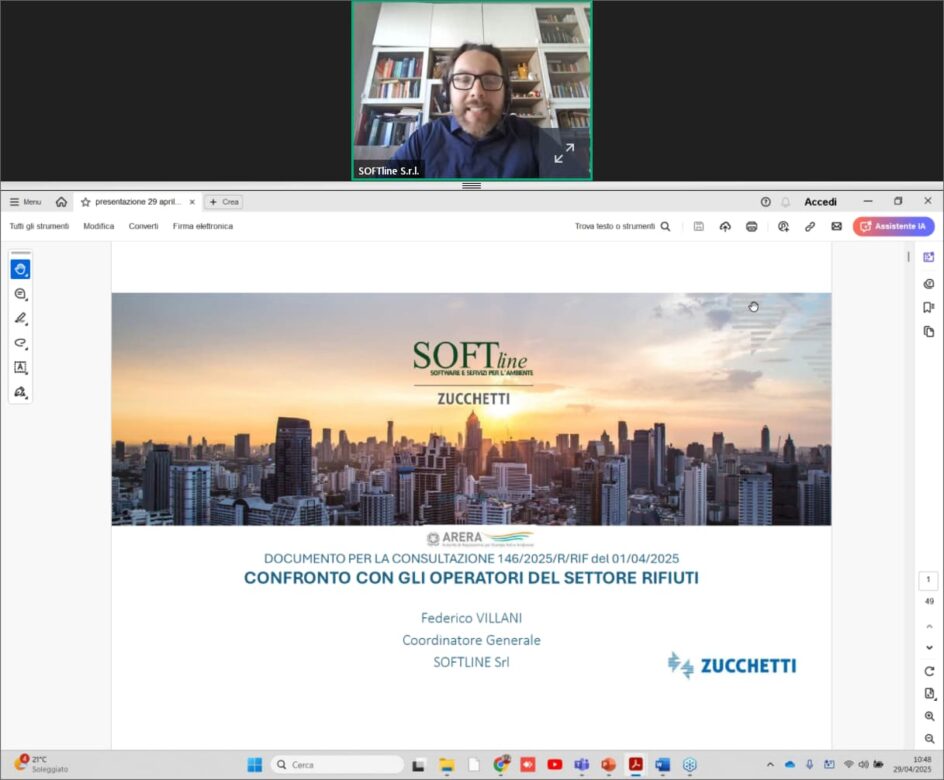
Task: Share the document with others icon
Action: click(x=783, y=226)
